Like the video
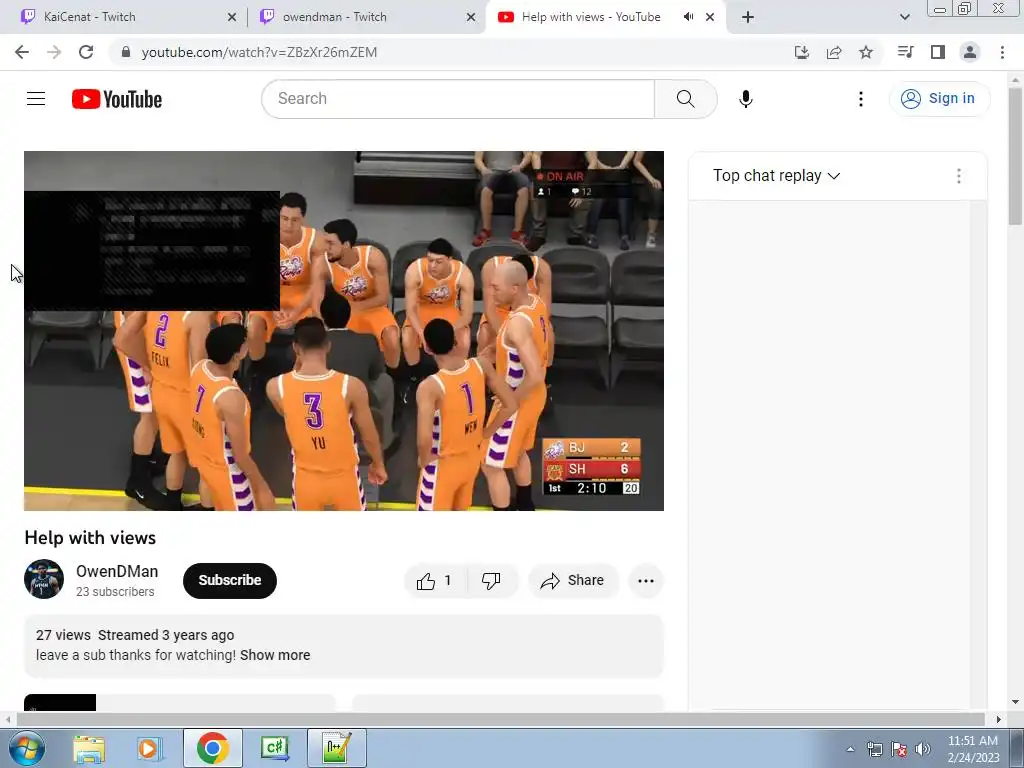Image resolution: width=1024 pixels, height=768 pixels. 436,581
